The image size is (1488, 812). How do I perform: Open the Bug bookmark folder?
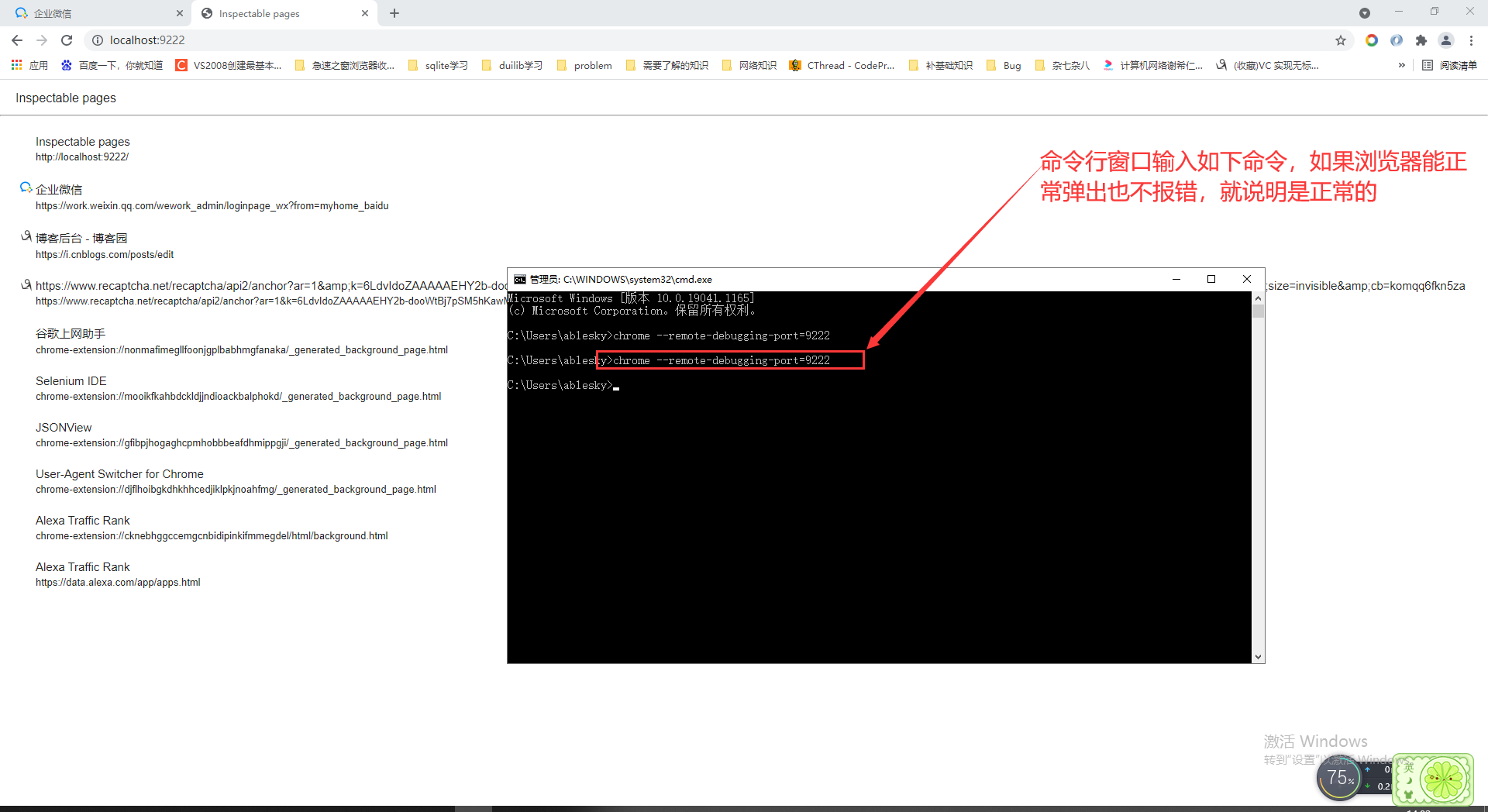(1004, 65)
